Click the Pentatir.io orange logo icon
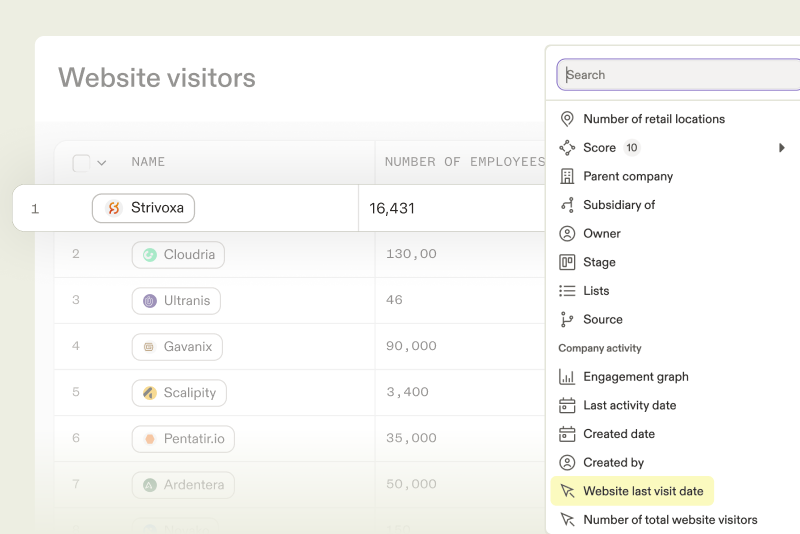This screenshot has width=800, height=534. point(149,439)
